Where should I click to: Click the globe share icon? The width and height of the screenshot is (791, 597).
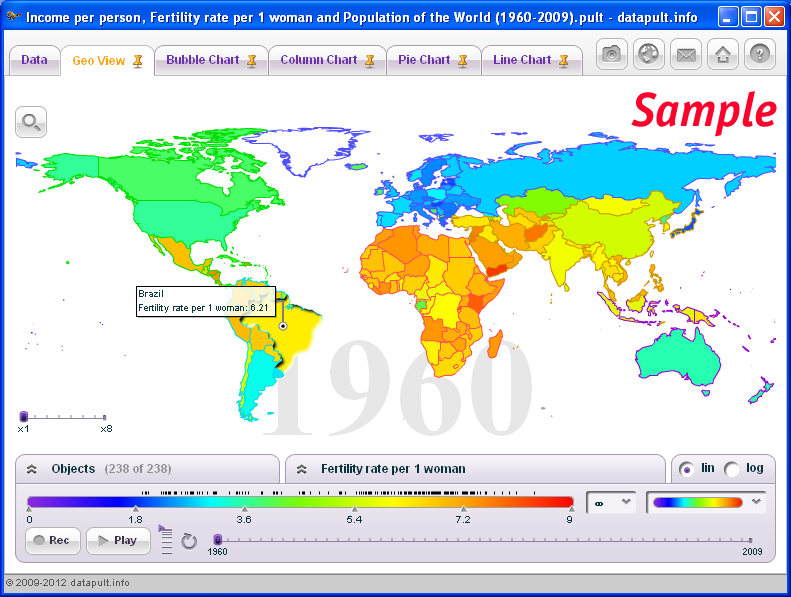click(x=649, y=53)
